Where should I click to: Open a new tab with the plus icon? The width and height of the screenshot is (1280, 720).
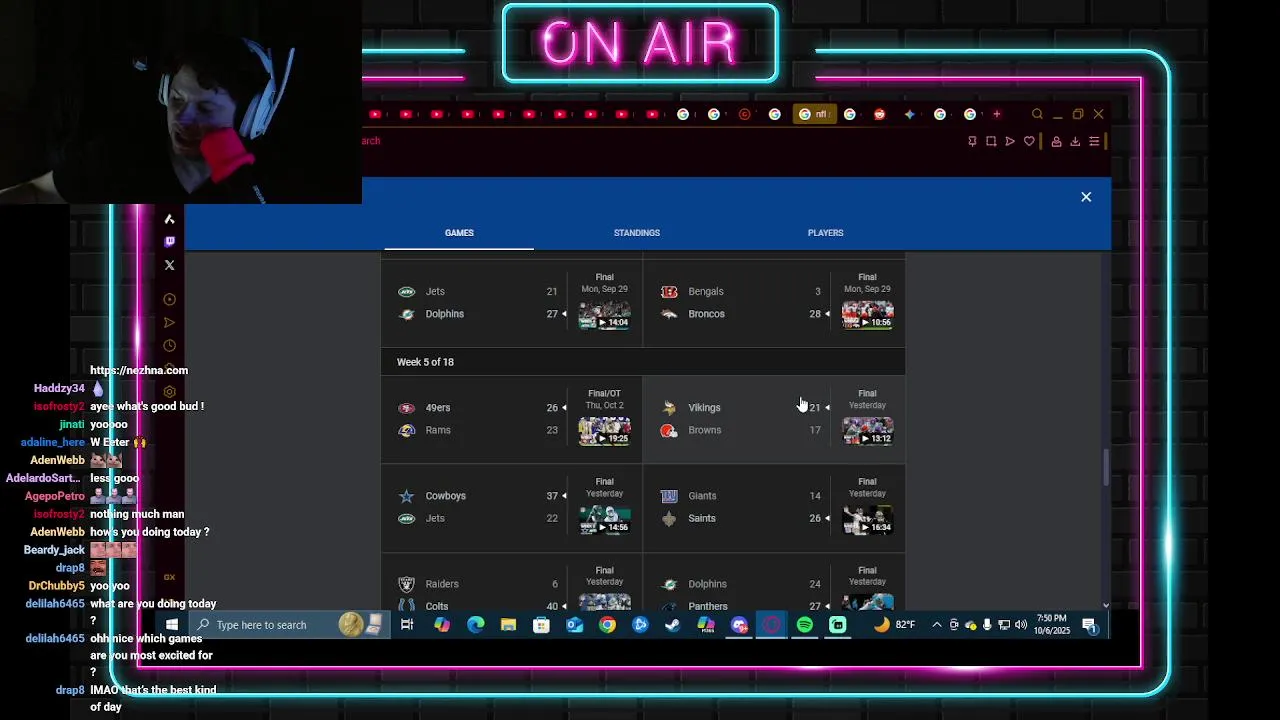tap(996, 114)
